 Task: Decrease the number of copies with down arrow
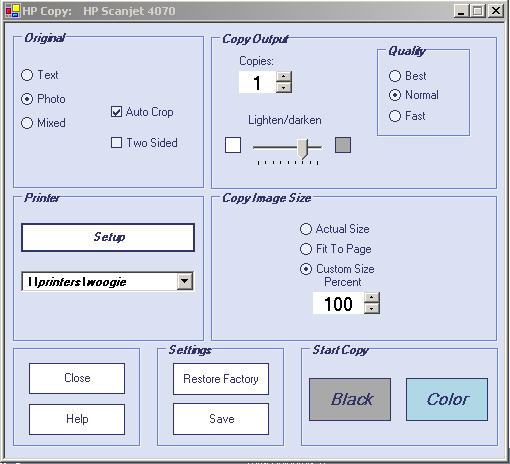pos(284,87)
